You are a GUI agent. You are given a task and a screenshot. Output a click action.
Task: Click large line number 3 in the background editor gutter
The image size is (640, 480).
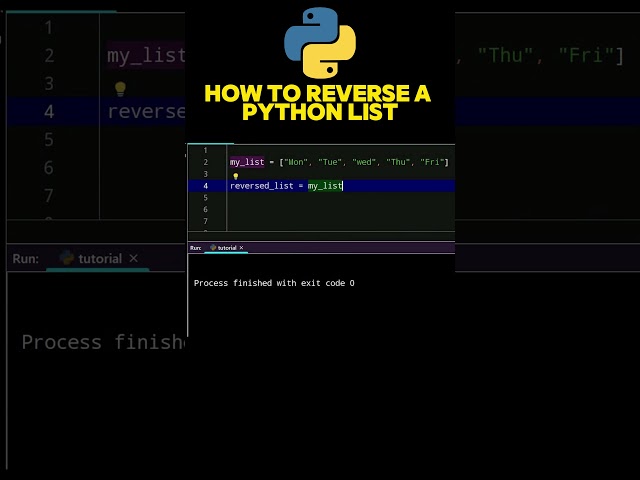pyautogui.click(x=49, y=84)
